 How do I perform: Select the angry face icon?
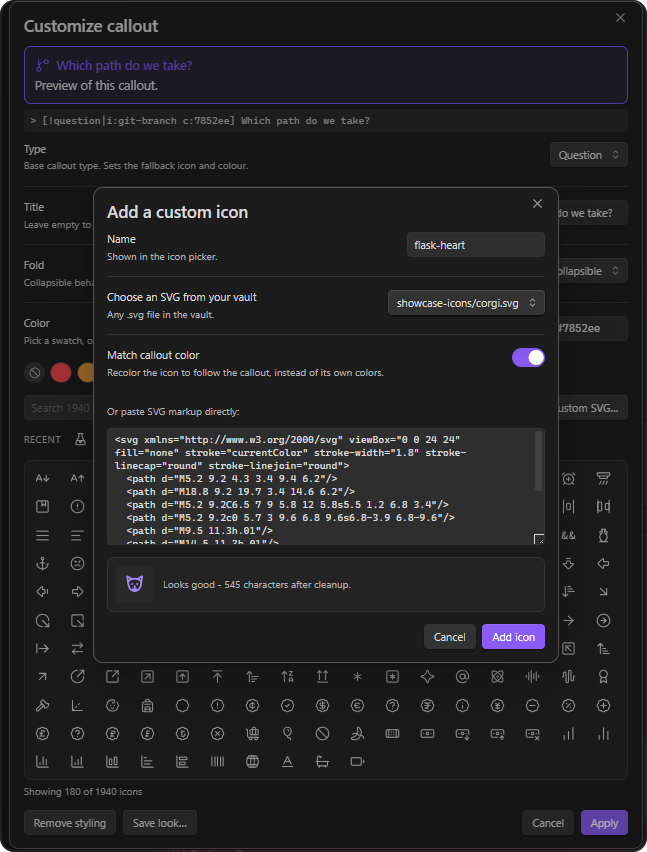77,563
